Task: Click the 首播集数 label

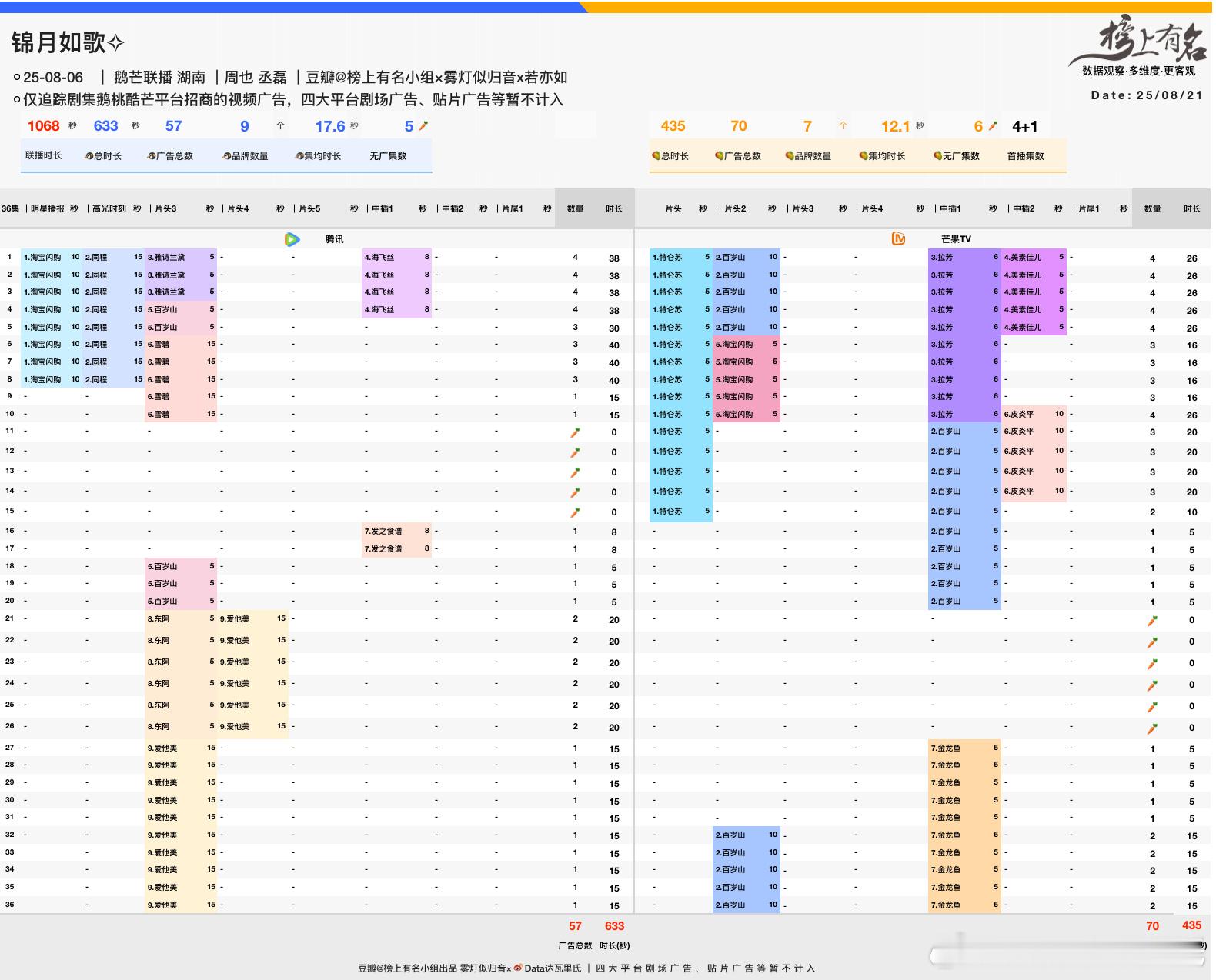Action: (x=1025, y=155)
